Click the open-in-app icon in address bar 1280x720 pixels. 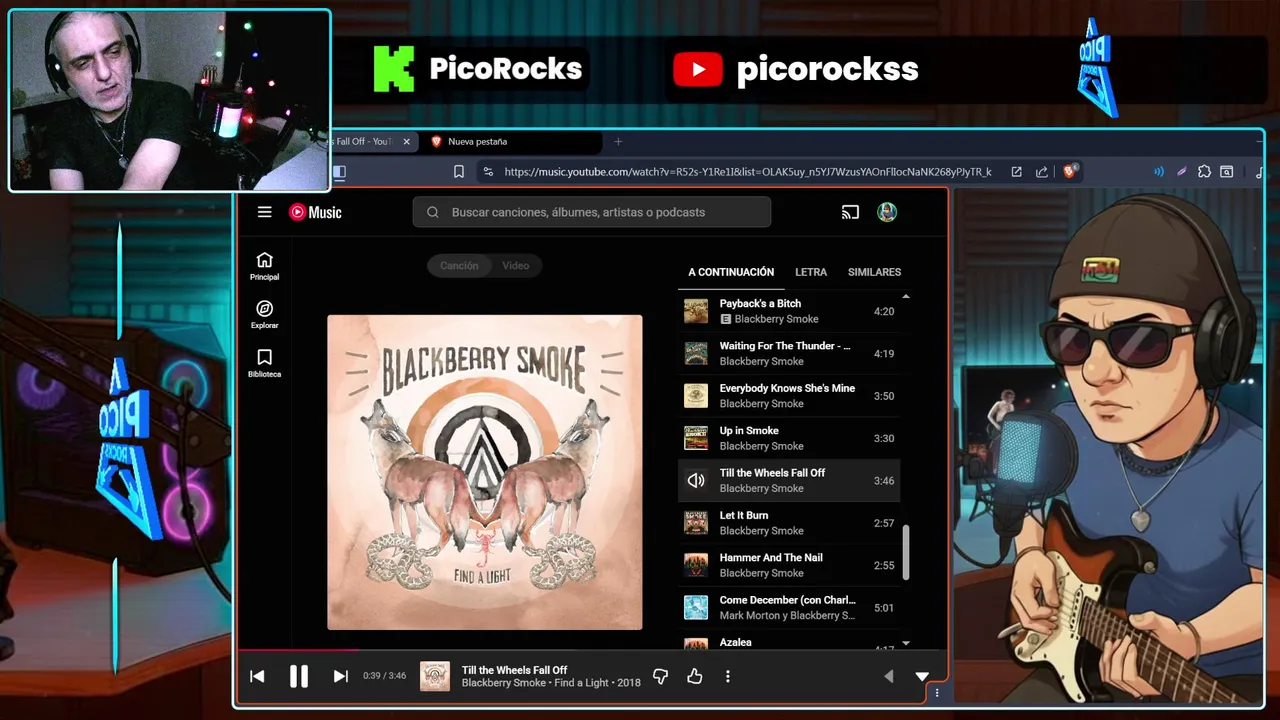(1016, 172)
